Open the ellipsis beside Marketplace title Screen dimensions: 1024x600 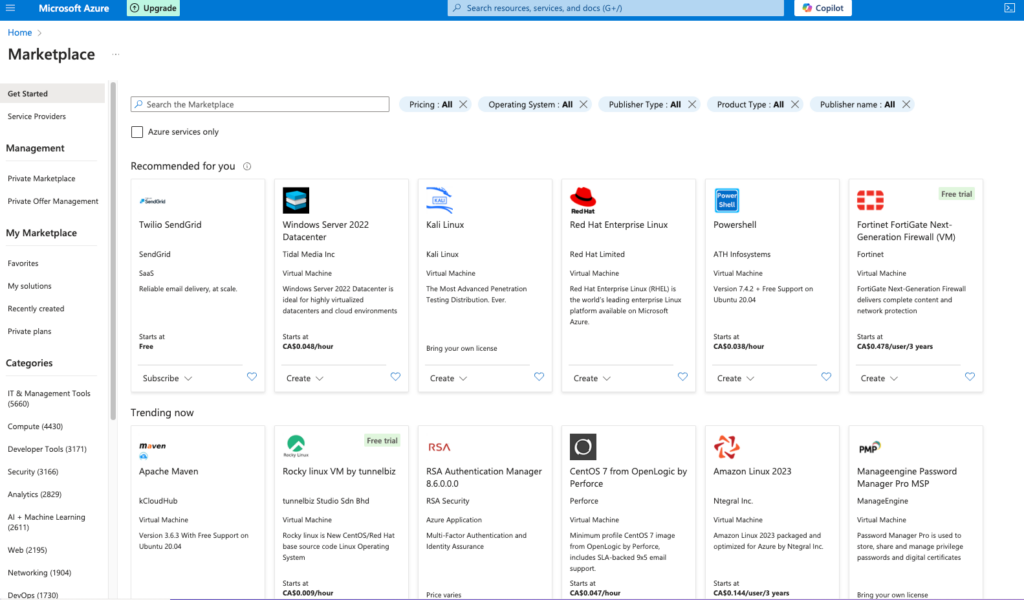tap(116, 54)
